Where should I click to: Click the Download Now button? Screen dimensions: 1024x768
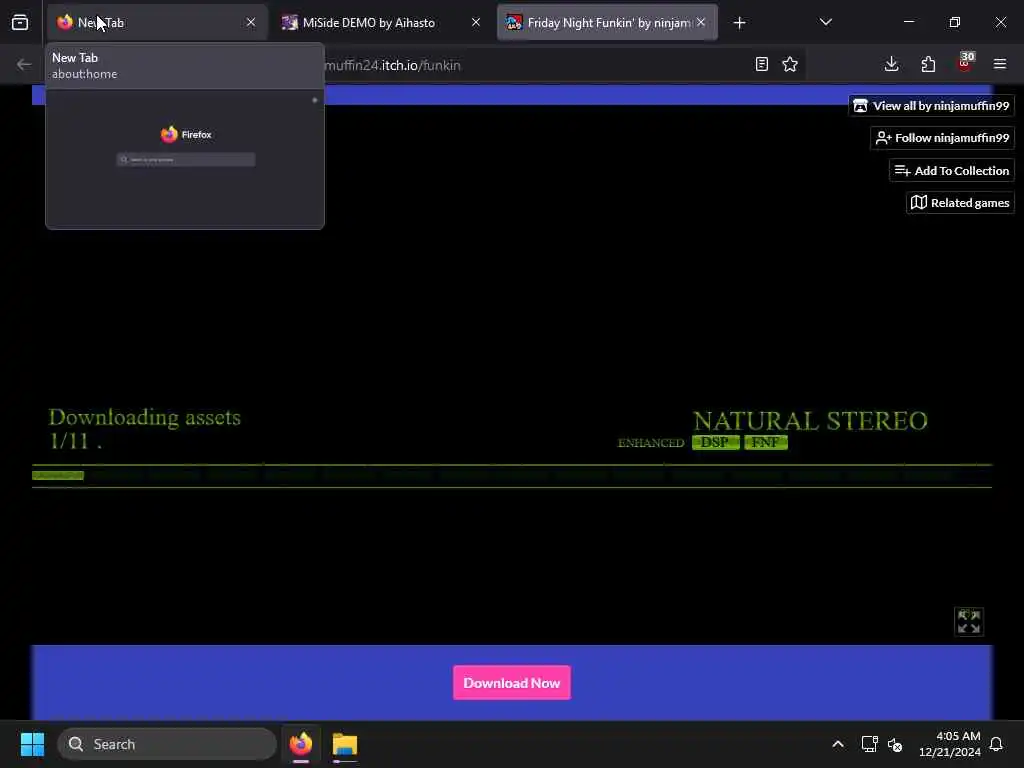pos(512,682)
